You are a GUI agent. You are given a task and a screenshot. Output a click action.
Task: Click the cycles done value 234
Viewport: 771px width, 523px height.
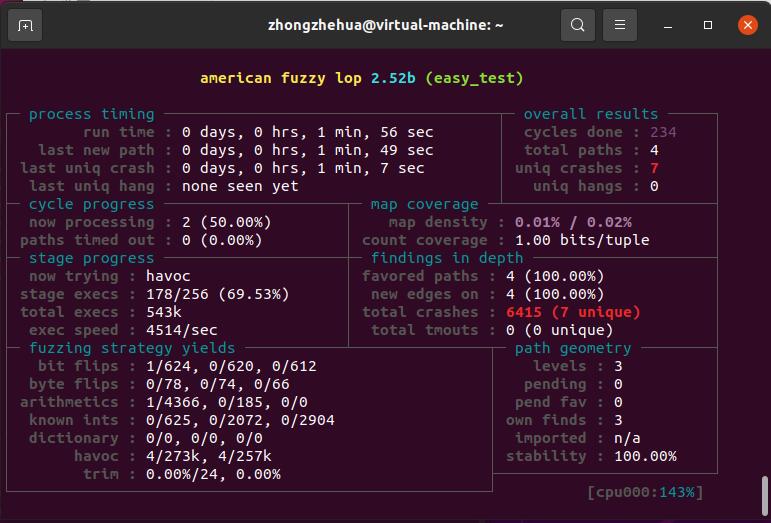coord(663,132)
